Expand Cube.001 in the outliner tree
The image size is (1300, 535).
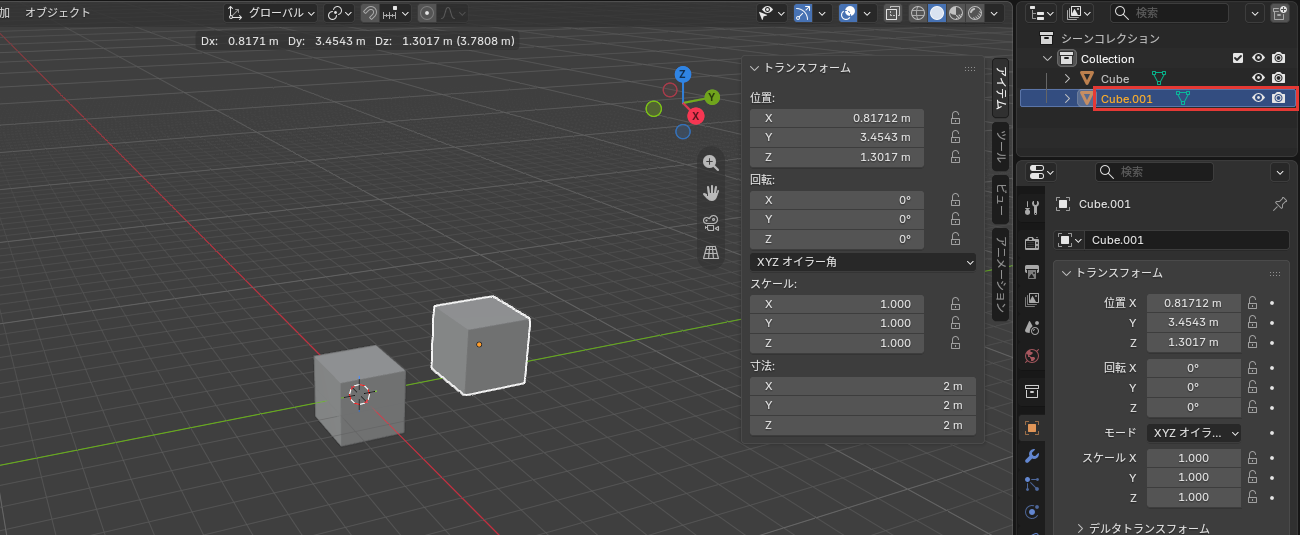click(x=1067, y=98)
